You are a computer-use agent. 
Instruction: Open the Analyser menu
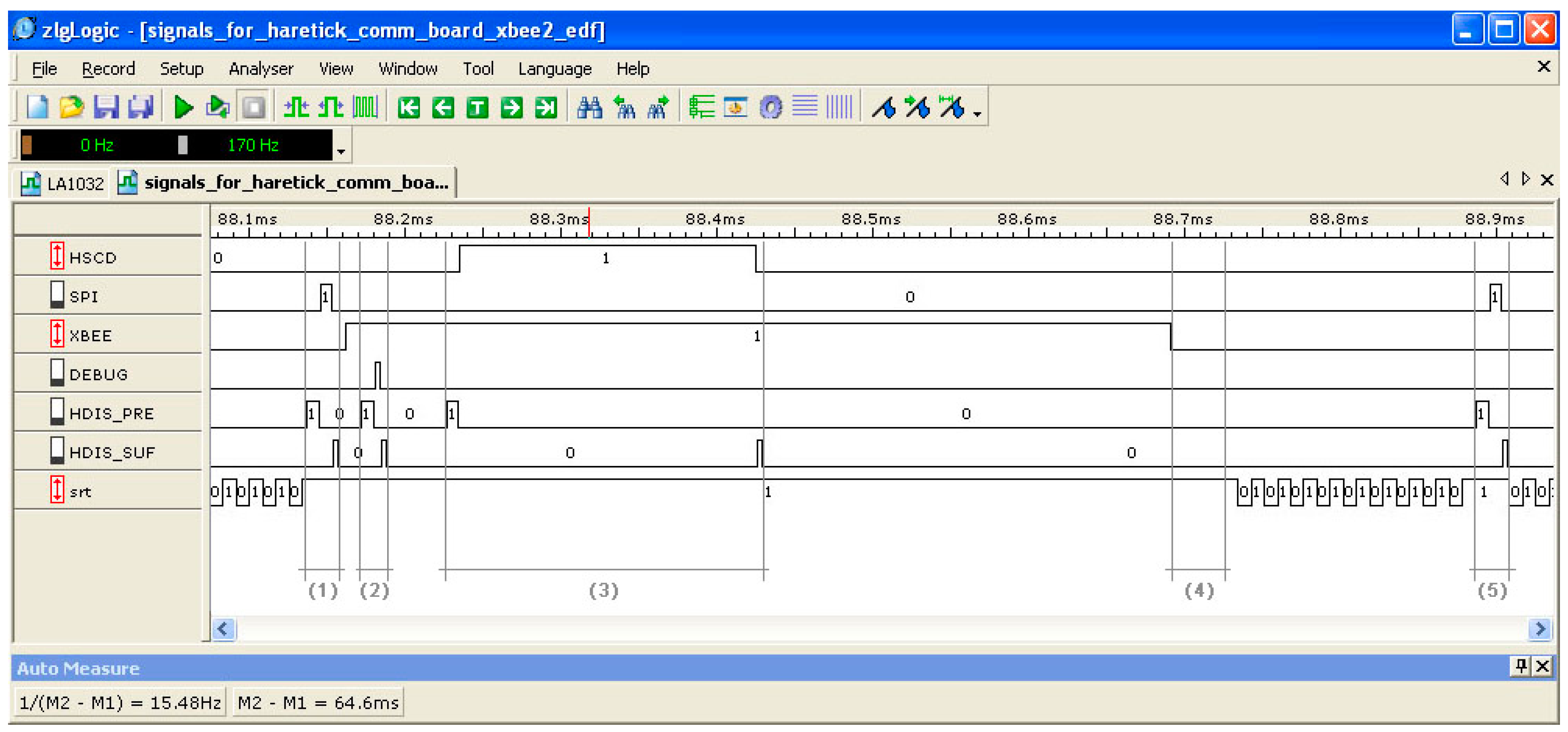pos(260,69)
